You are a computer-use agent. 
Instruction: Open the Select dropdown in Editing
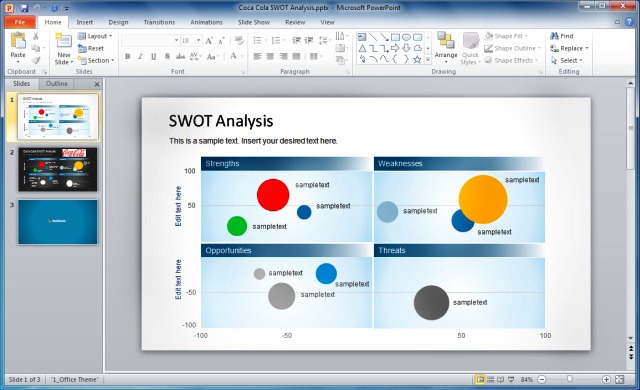pos(566,60)
